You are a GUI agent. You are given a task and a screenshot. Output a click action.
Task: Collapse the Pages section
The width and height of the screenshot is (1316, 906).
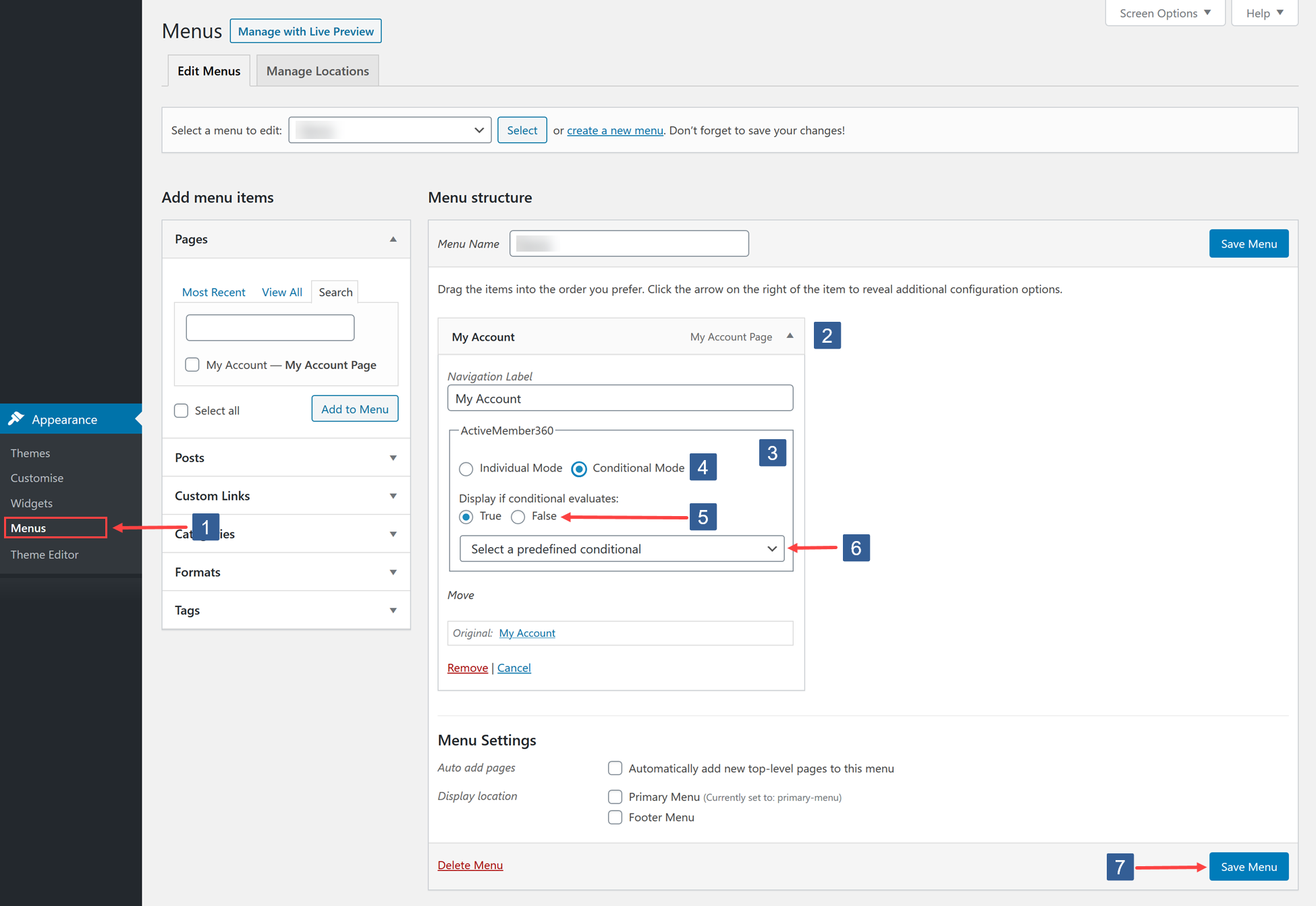point(393,239)
